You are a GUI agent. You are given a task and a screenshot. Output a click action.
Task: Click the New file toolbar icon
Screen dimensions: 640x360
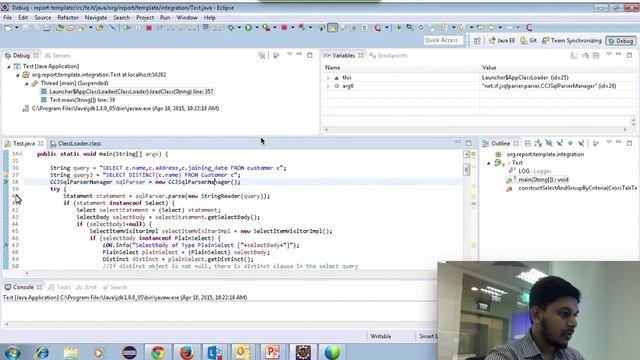8,28
